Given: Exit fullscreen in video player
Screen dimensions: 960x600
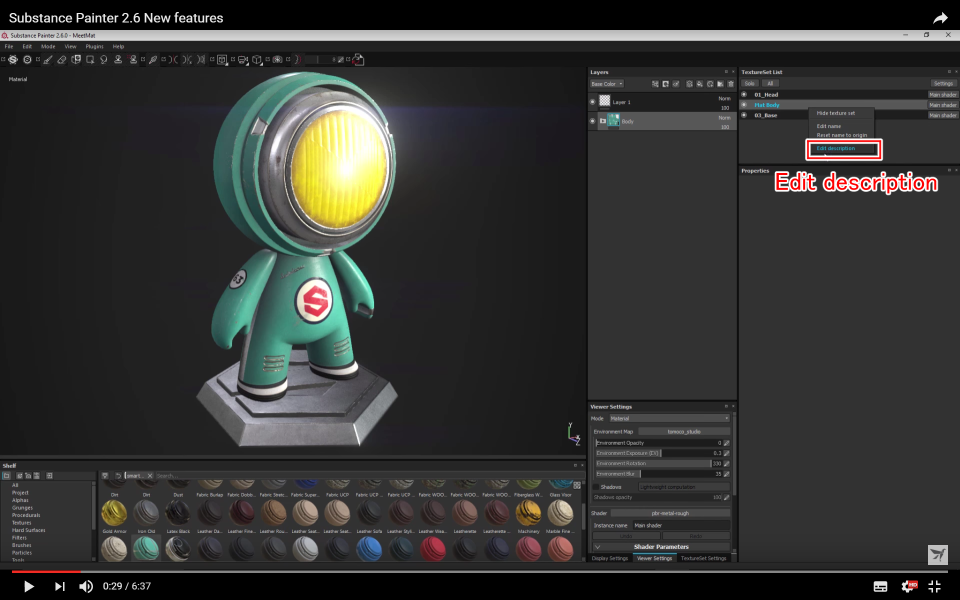Looking at the screenshot, I should point(935,587).
